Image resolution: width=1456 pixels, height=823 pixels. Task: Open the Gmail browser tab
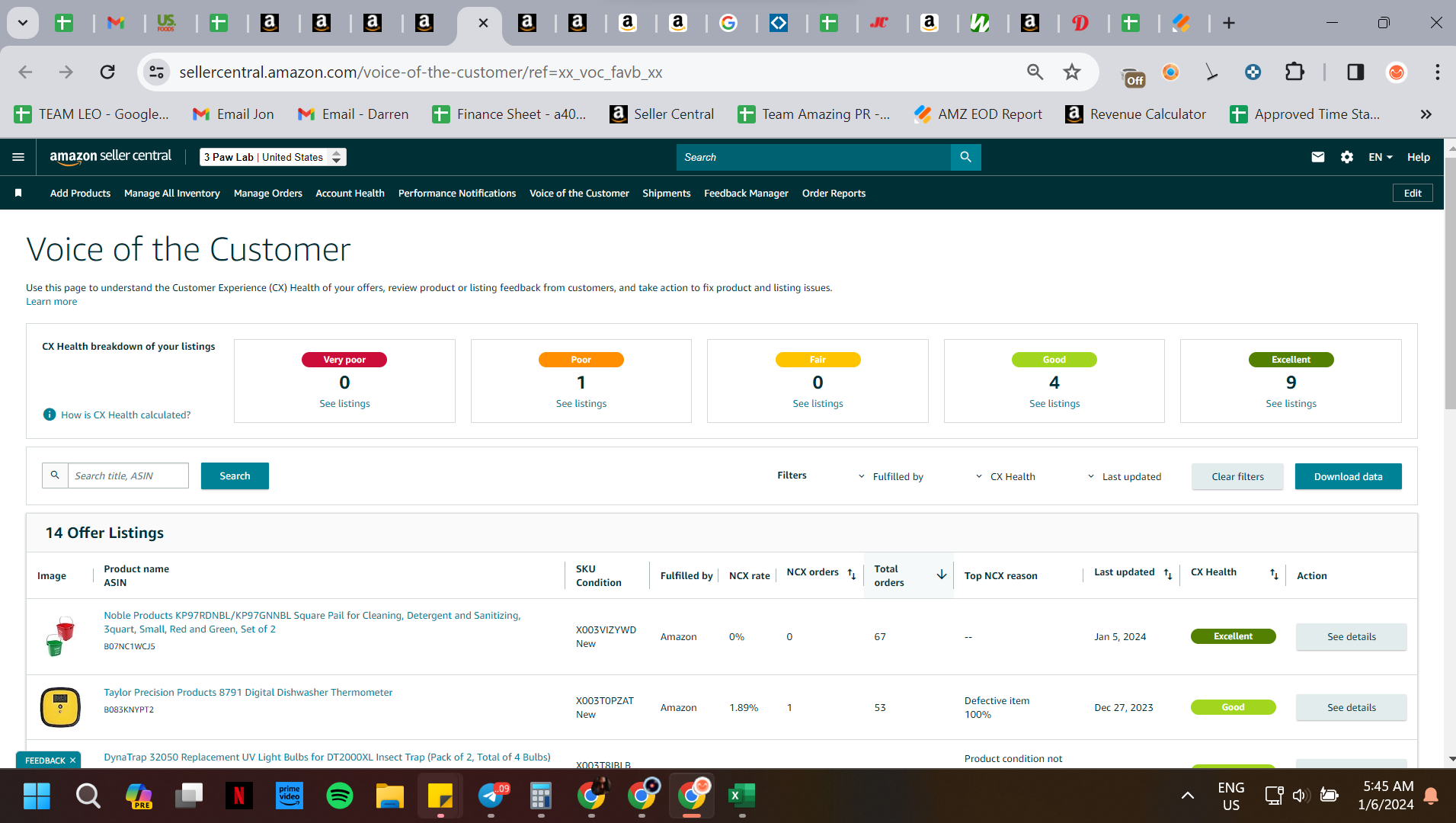pos(116,23)
